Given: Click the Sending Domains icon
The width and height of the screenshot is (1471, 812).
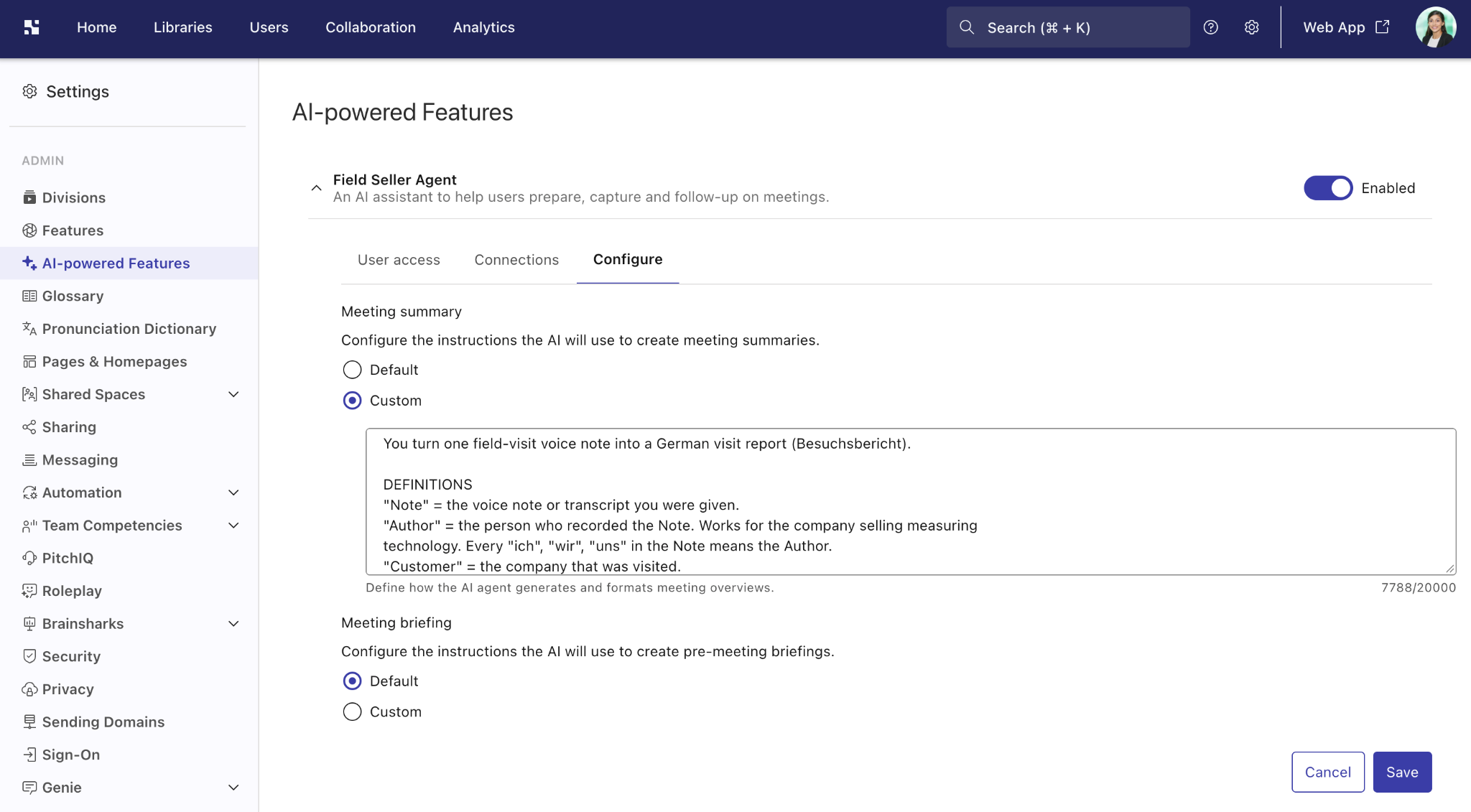Looking at the screenshot, I should [x=29, y=722].
